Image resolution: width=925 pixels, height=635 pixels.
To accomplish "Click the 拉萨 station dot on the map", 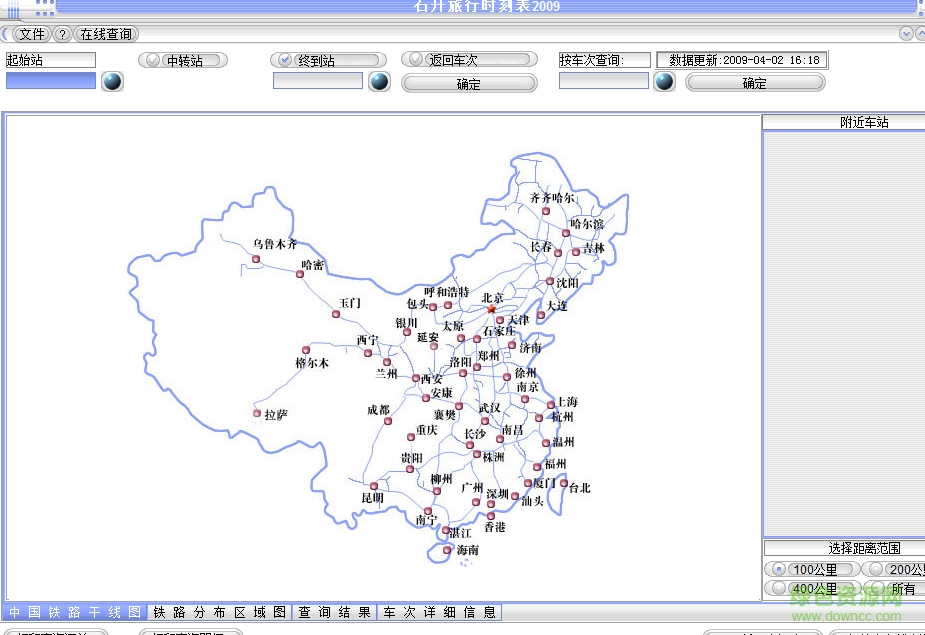I will pos(257,413).
